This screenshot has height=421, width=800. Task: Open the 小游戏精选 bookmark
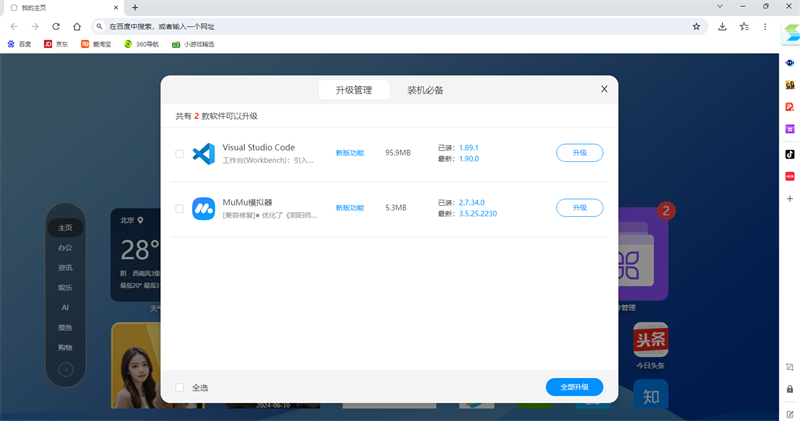(193, 44)
